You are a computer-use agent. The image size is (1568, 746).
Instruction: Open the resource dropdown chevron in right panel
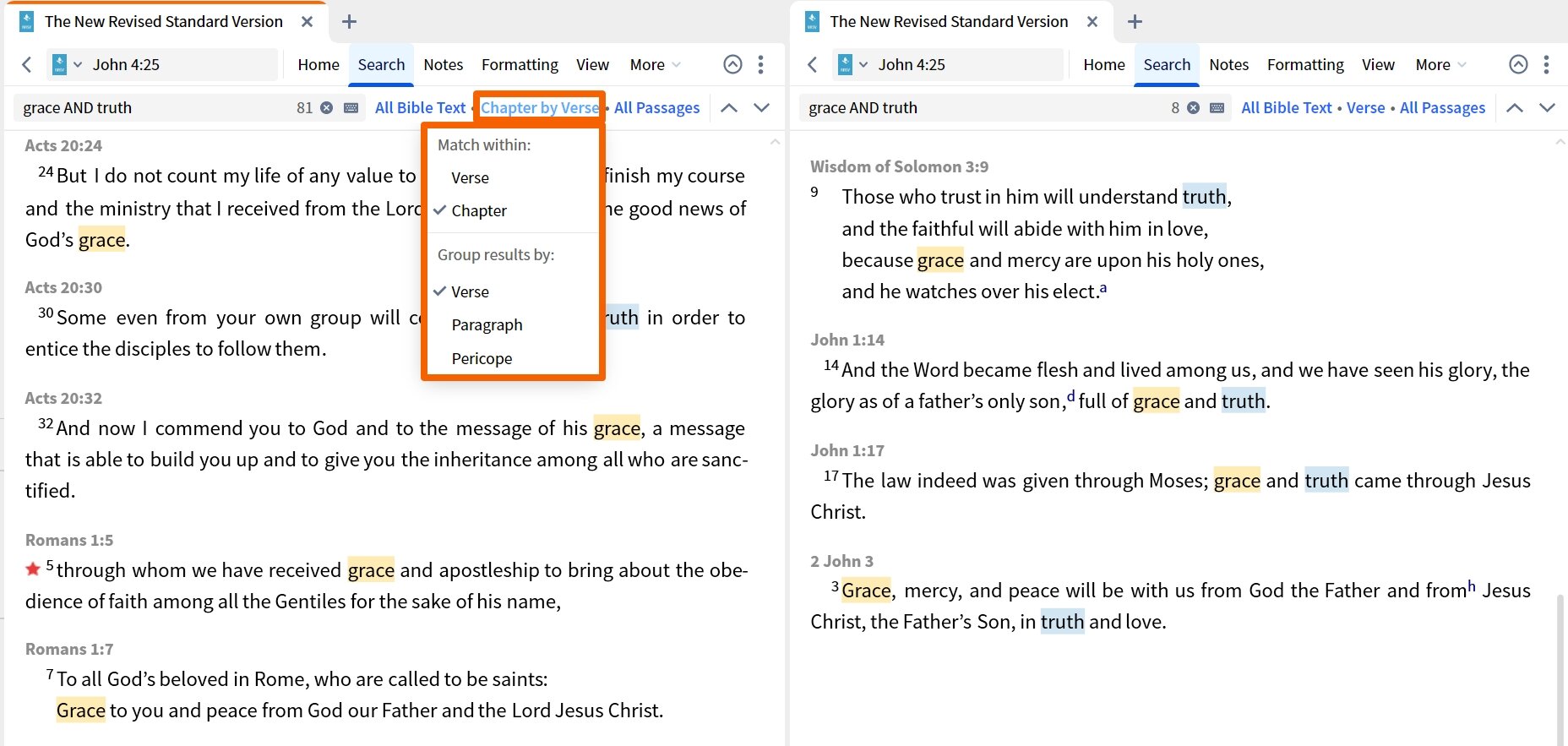click(863, 64)
